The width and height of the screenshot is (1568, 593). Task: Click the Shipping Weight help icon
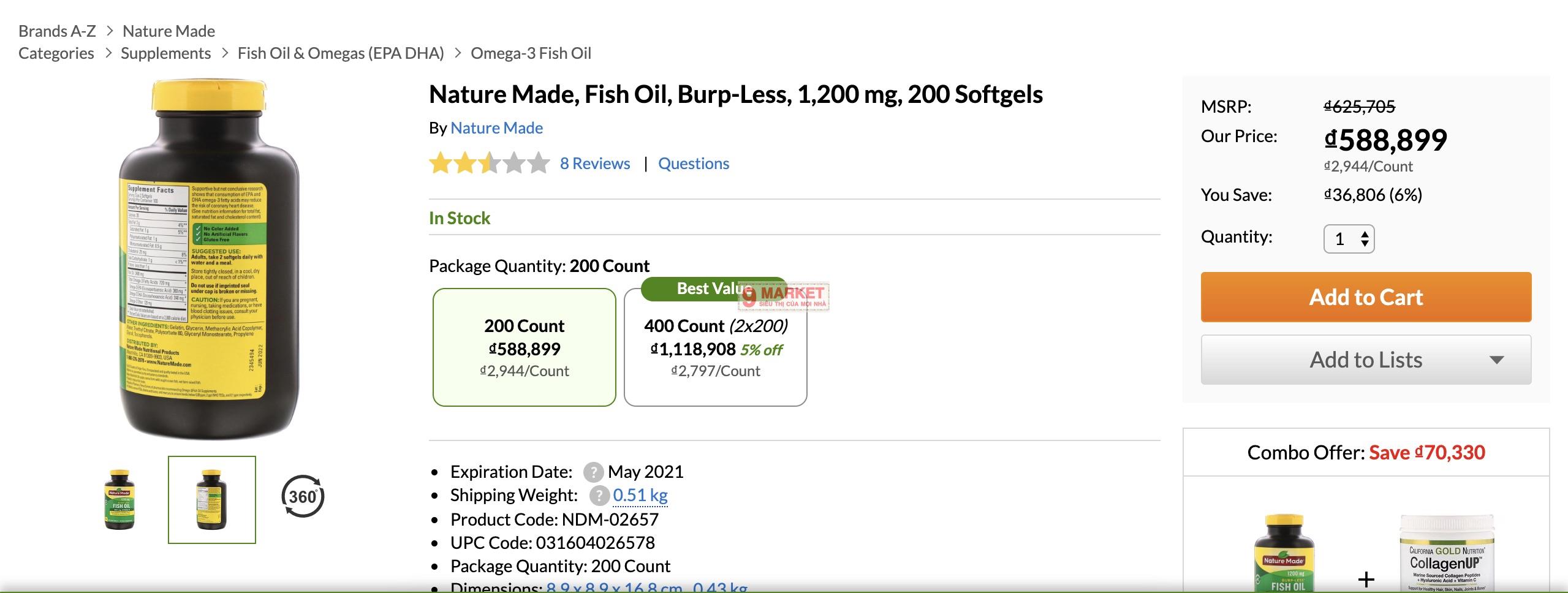599,496
